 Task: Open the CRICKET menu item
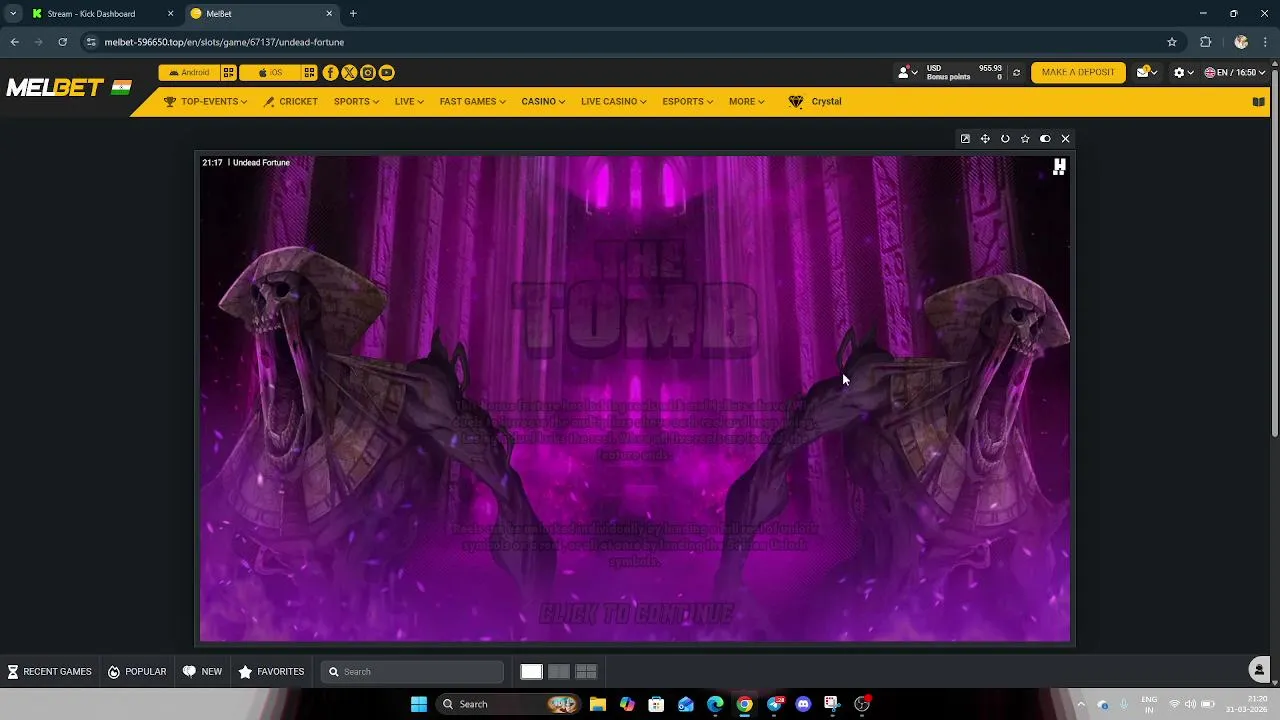[291, 101]
